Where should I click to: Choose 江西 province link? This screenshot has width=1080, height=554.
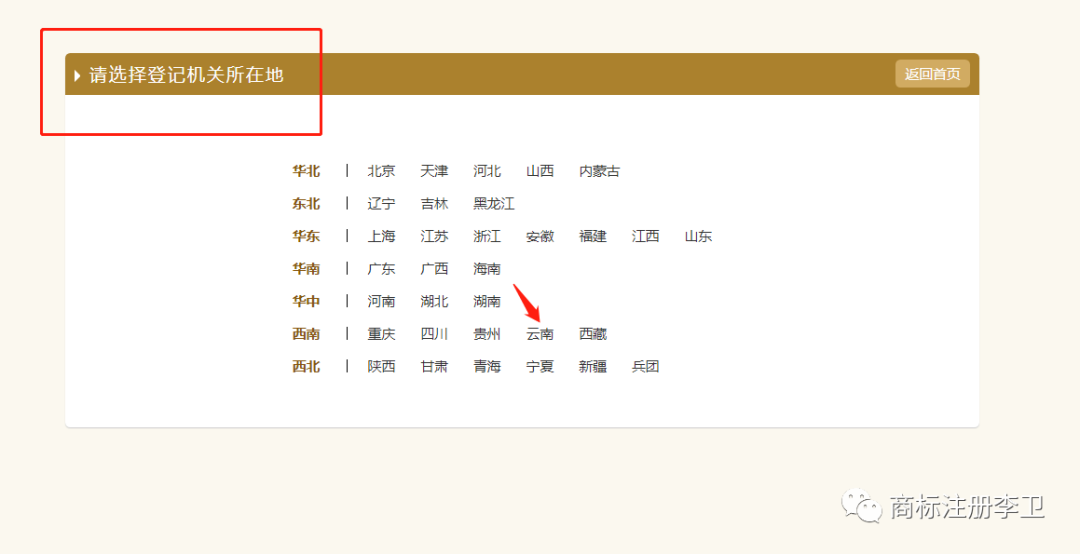(x=645, y=236)
